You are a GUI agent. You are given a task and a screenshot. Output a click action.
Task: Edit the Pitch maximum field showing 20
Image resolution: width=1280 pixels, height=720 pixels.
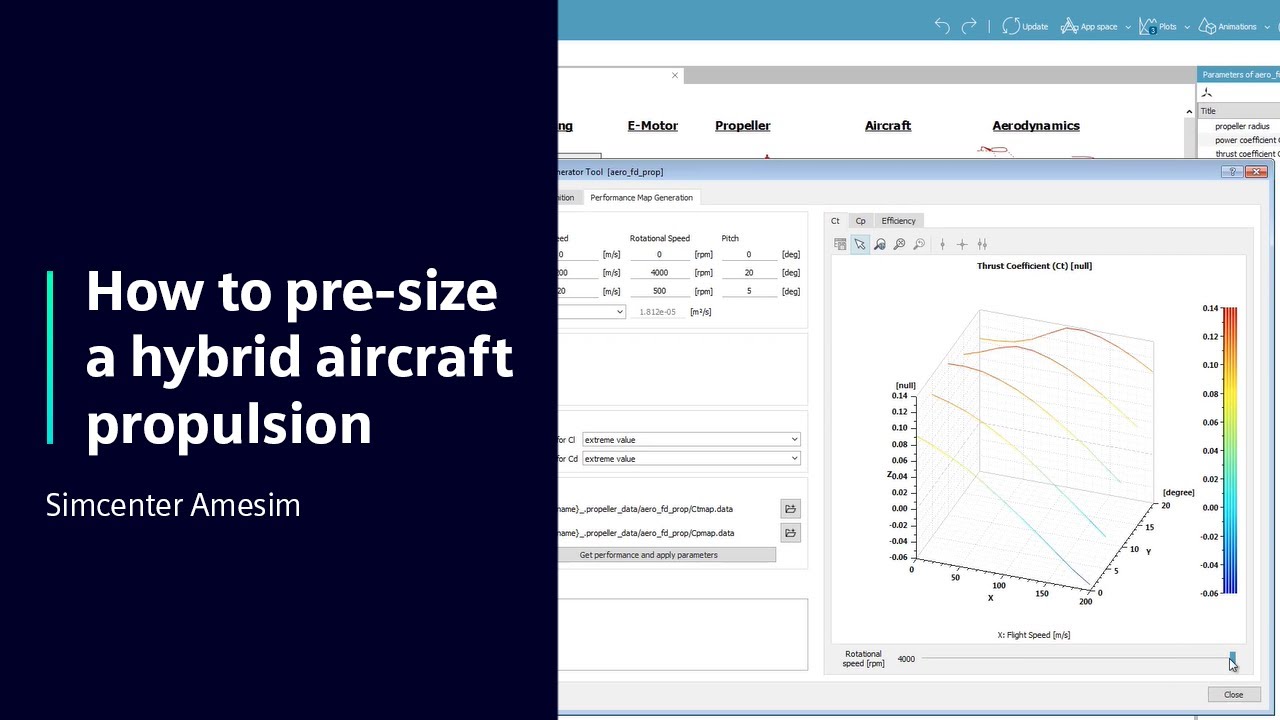click(x=748, y=273)
